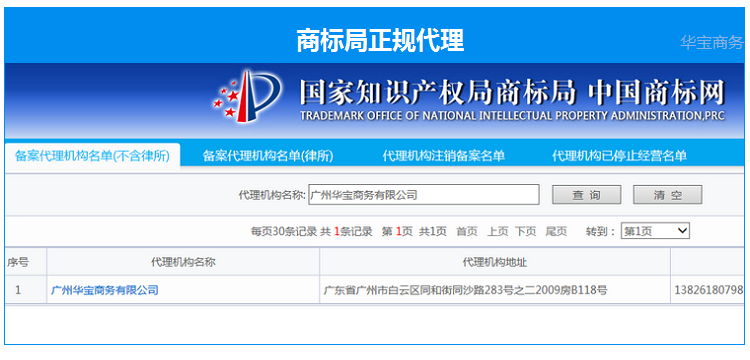This screenshot has height=360, width=750.
Task: Click the Trademark Office emblem logo
Action: 247,97
